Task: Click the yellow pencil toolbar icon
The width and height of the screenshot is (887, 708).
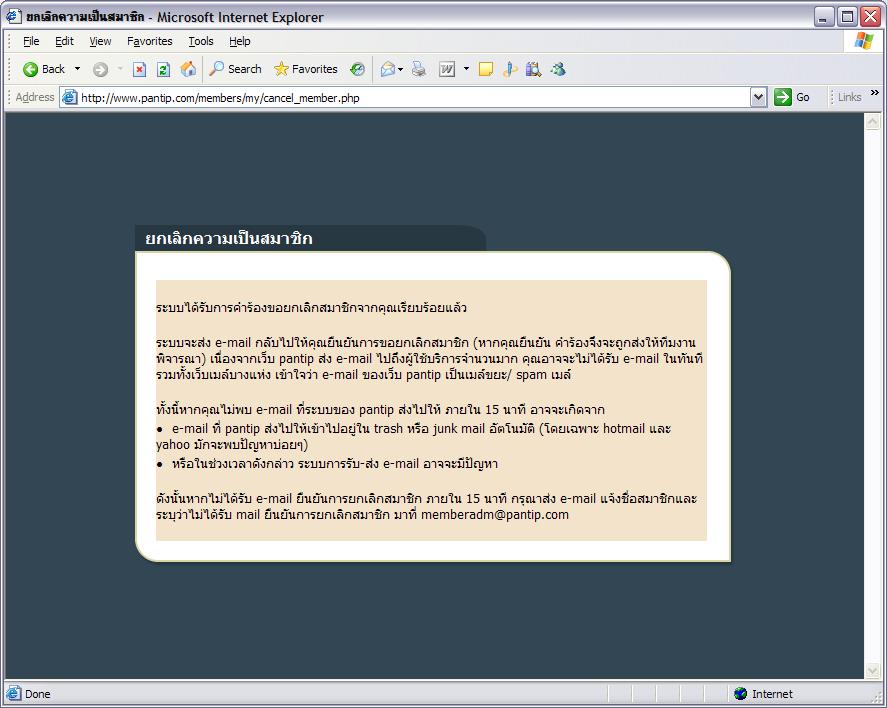Action: pos(510,69)
